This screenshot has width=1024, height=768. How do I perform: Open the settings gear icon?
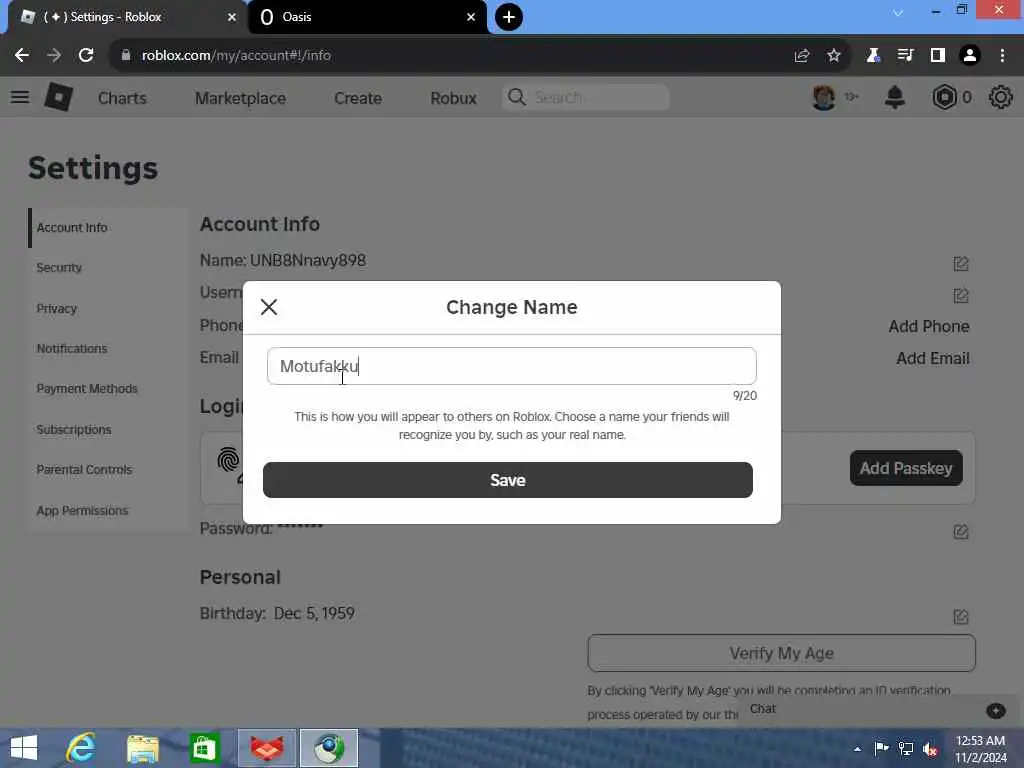(x=1000, y=97)
